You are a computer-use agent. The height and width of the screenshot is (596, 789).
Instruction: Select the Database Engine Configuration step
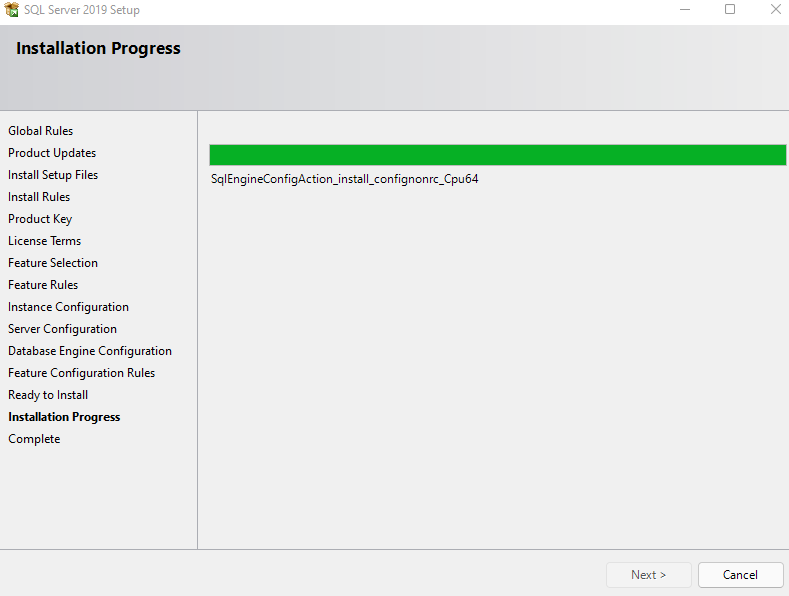tap(90, 351)
